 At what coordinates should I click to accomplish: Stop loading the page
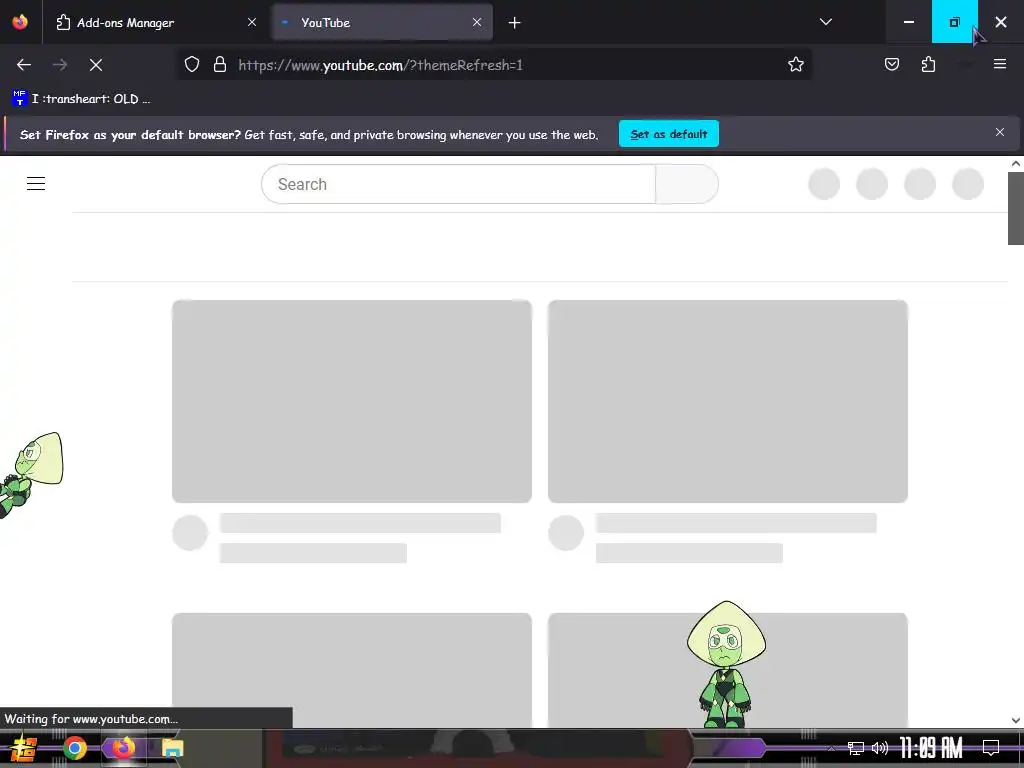click(96, 65)
